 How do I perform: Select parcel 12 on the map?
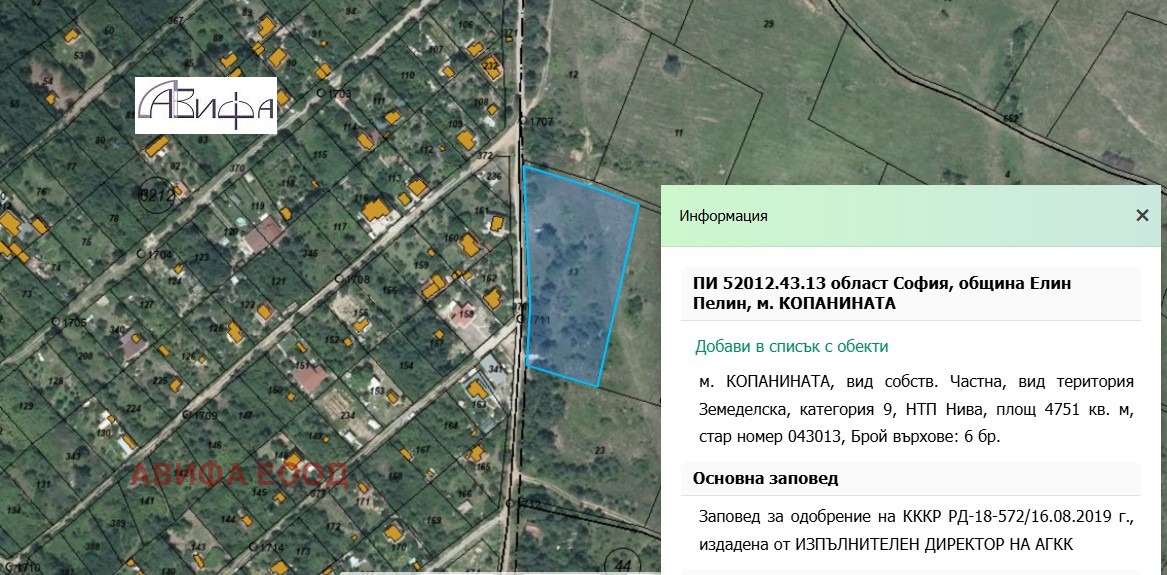574,76
